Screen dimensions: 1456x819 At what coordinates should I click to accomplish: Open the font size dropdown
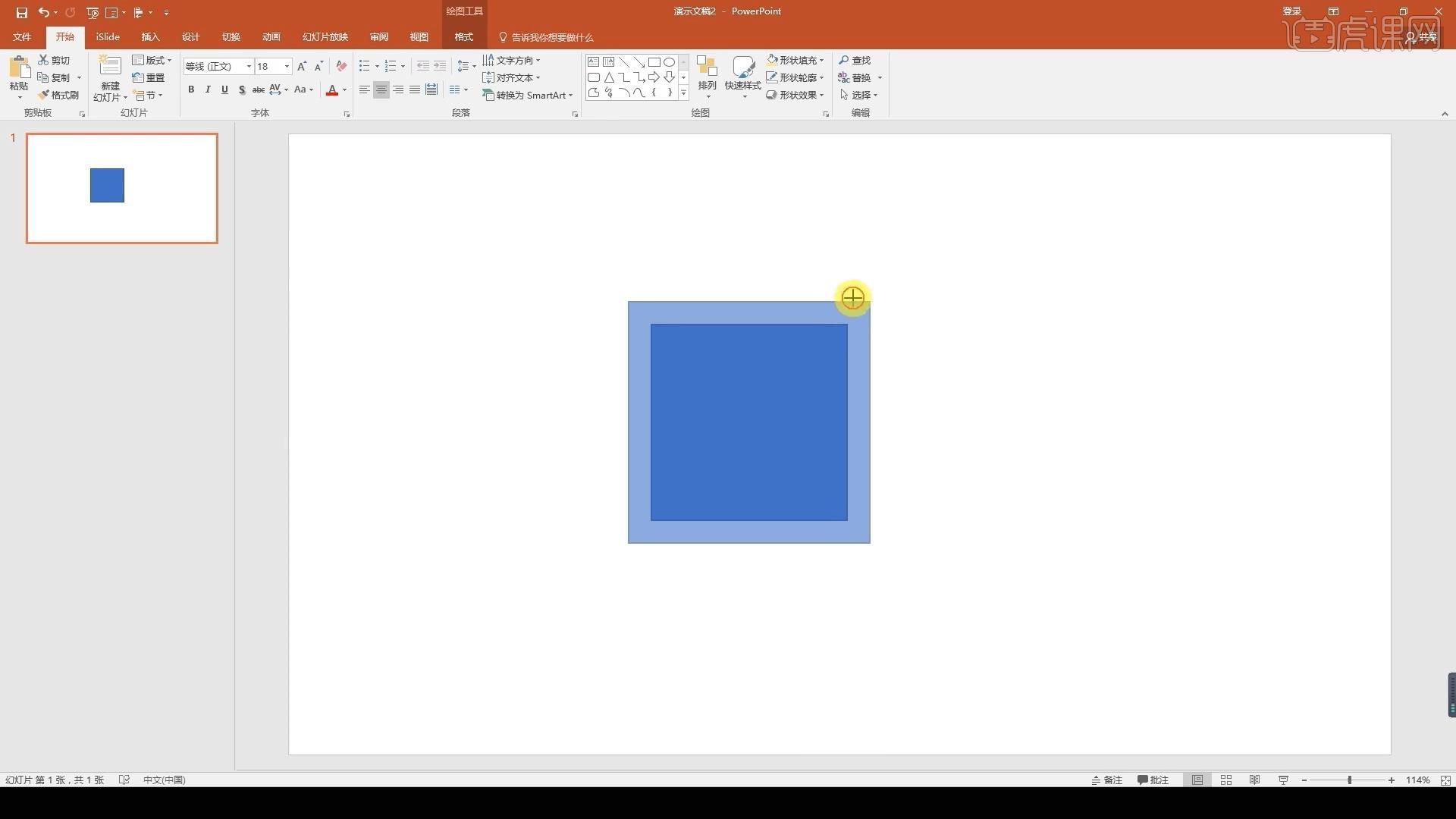tap(287, 66)
